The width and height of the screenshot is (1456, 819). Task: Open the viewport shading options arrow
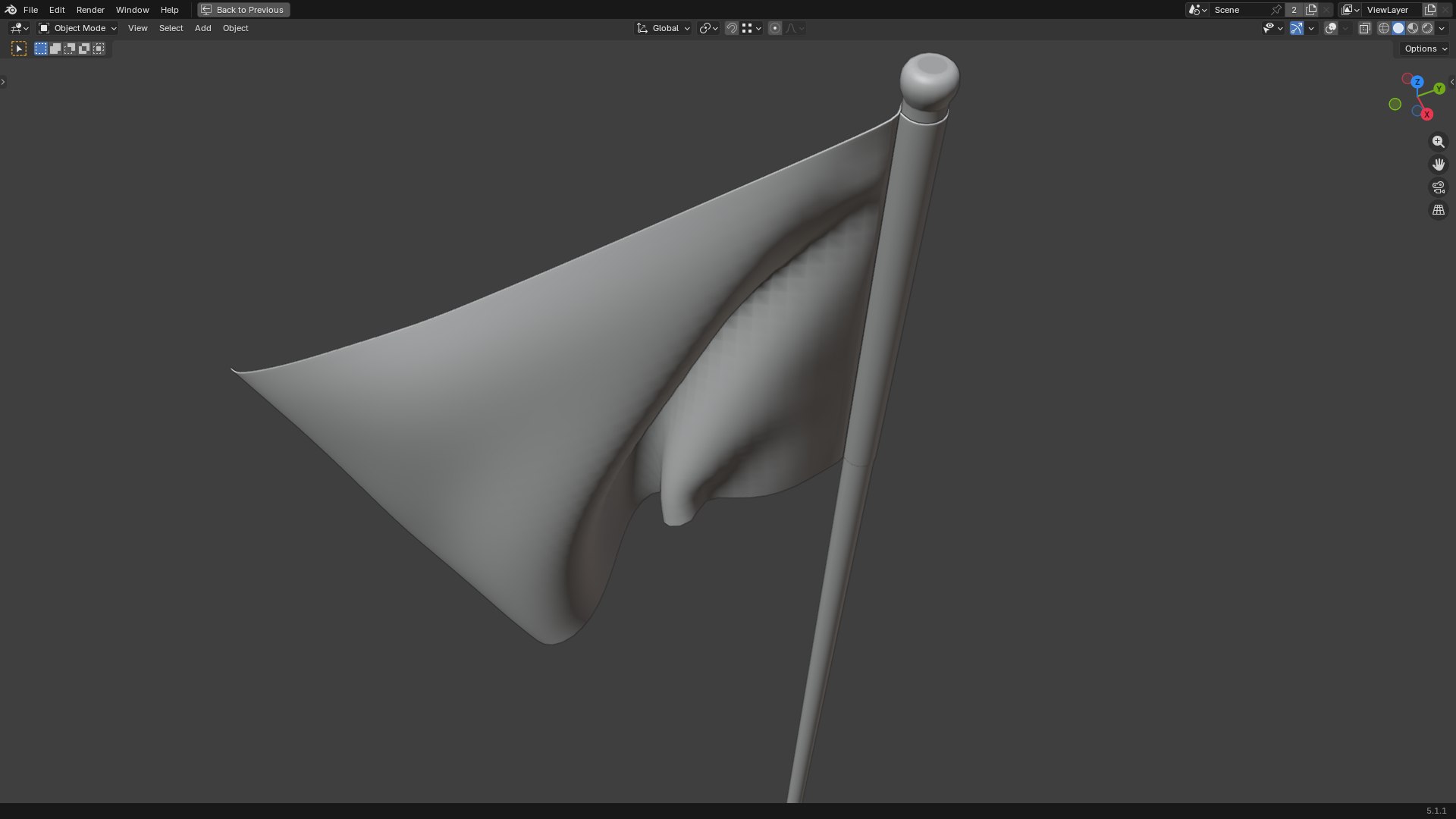click(x=1442, y=28)
